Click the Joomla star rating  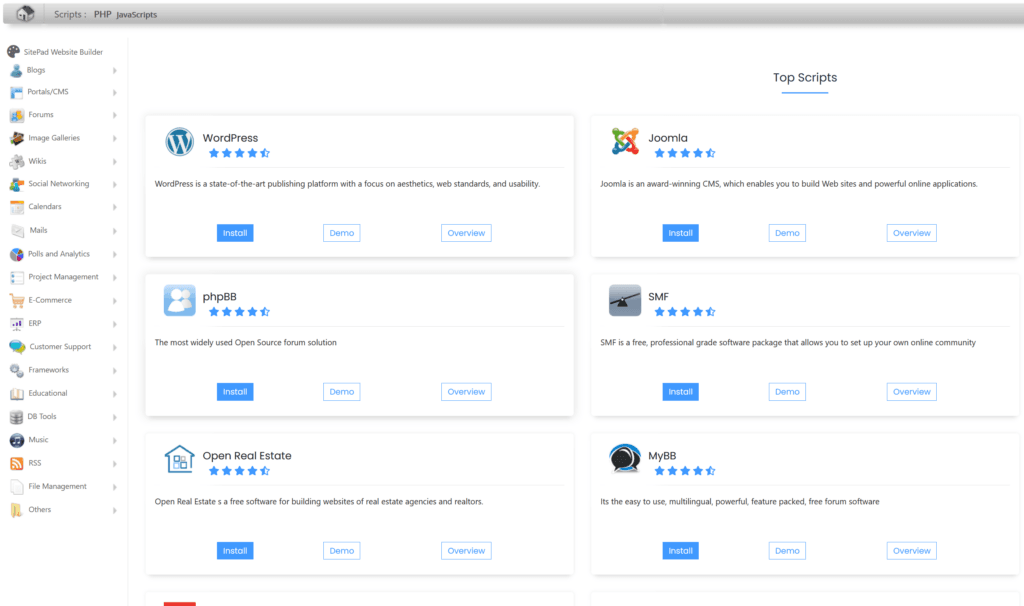tap(685, 153)
